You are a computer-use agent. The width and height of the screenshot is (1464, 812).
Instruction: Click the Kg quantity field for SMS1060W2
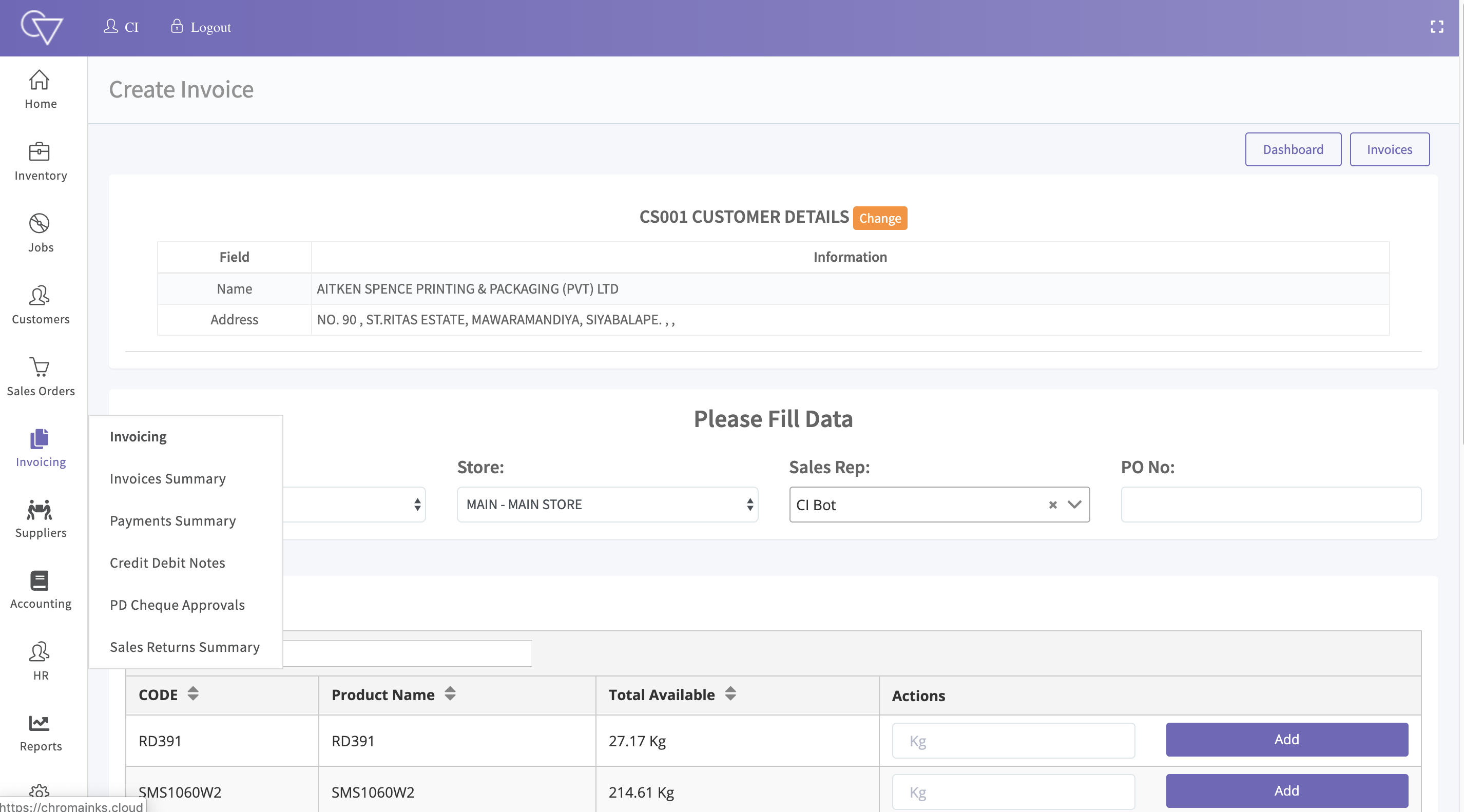1013,791
